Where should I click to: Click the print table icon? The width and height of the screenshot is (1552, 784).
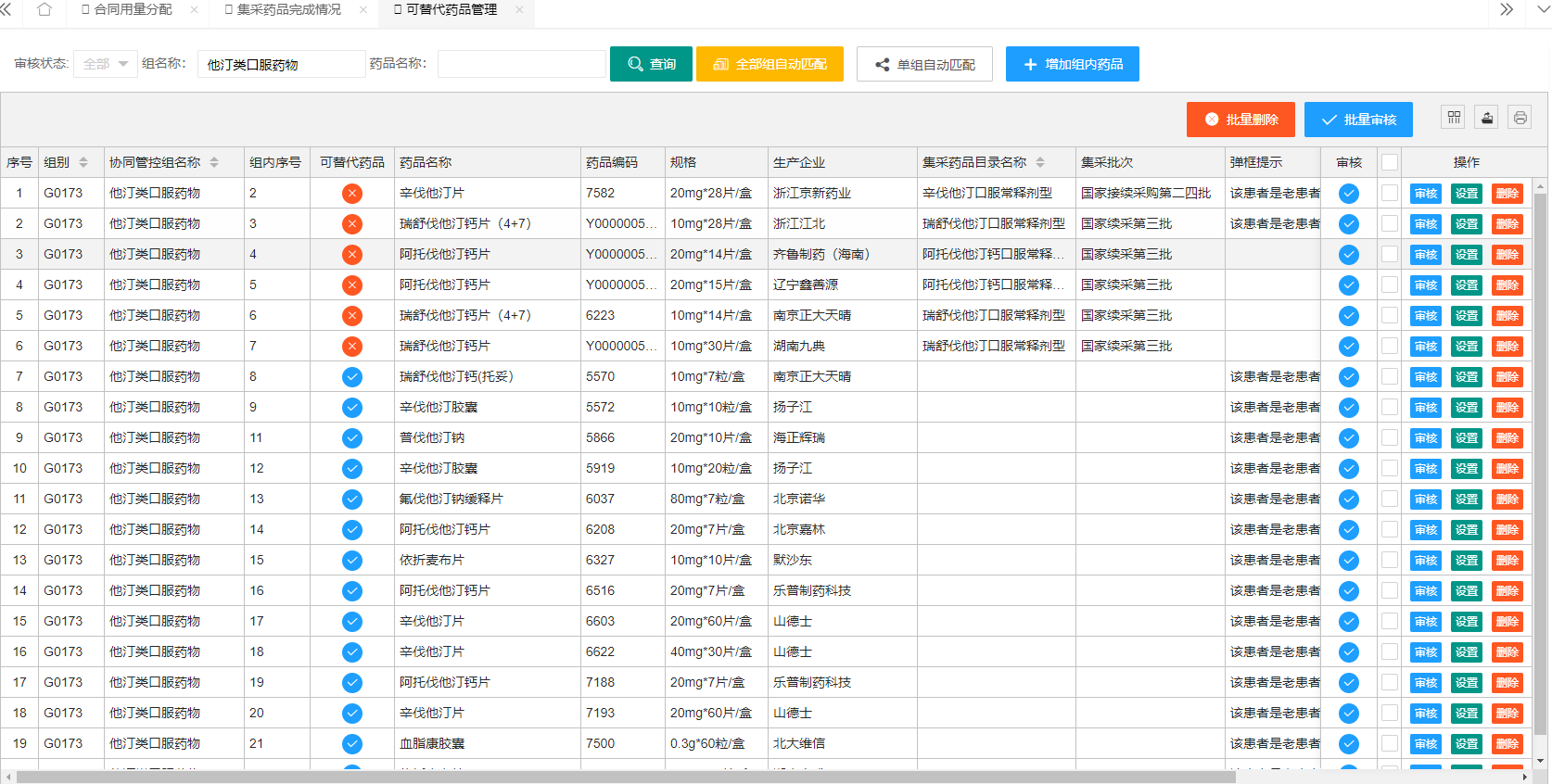(1520, 118)
